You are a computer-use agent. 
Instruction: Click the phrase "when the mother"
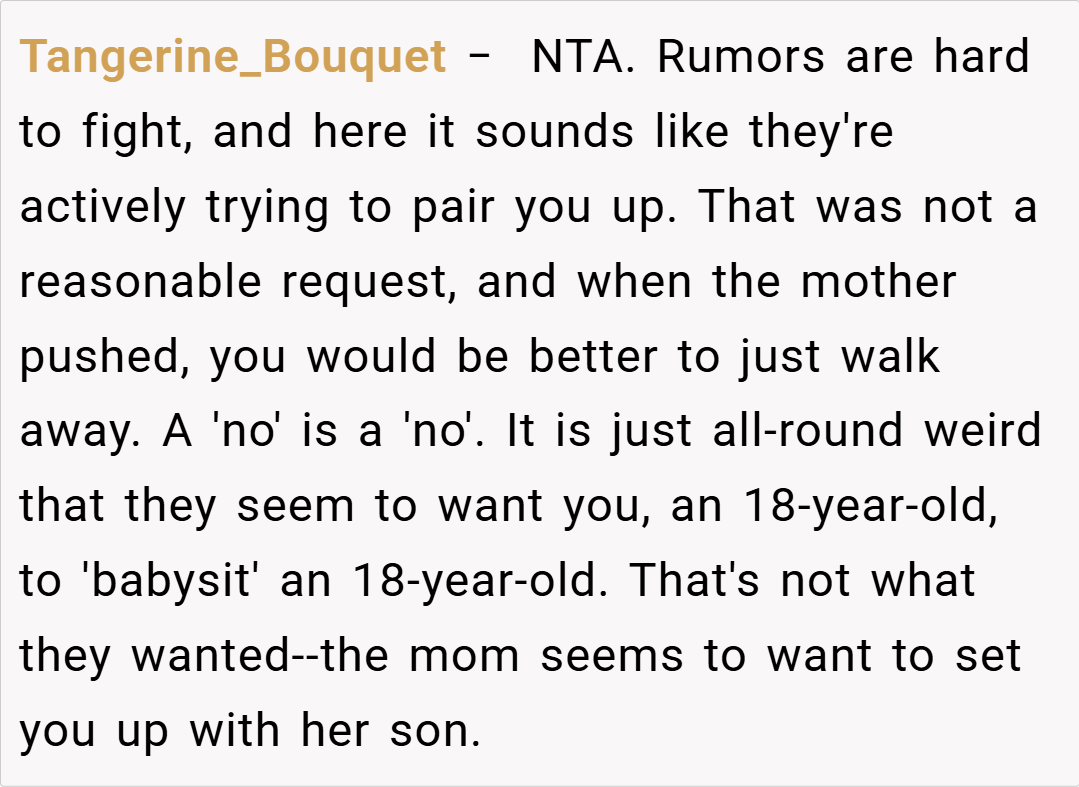point(767,282)
